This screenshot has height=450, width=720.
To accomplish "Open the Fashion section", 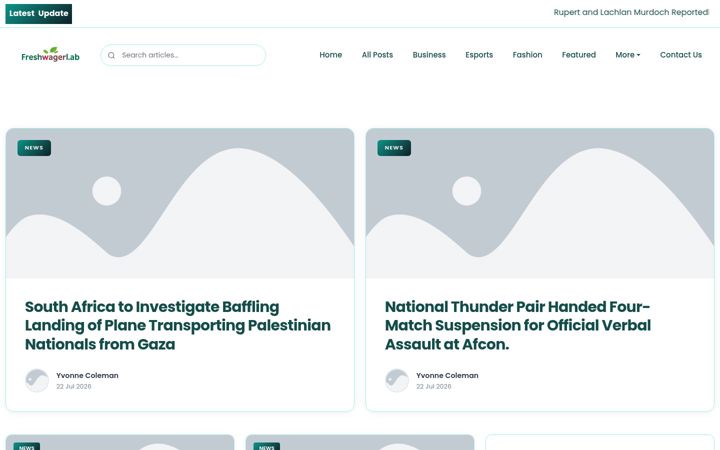I will coord(527,55).
